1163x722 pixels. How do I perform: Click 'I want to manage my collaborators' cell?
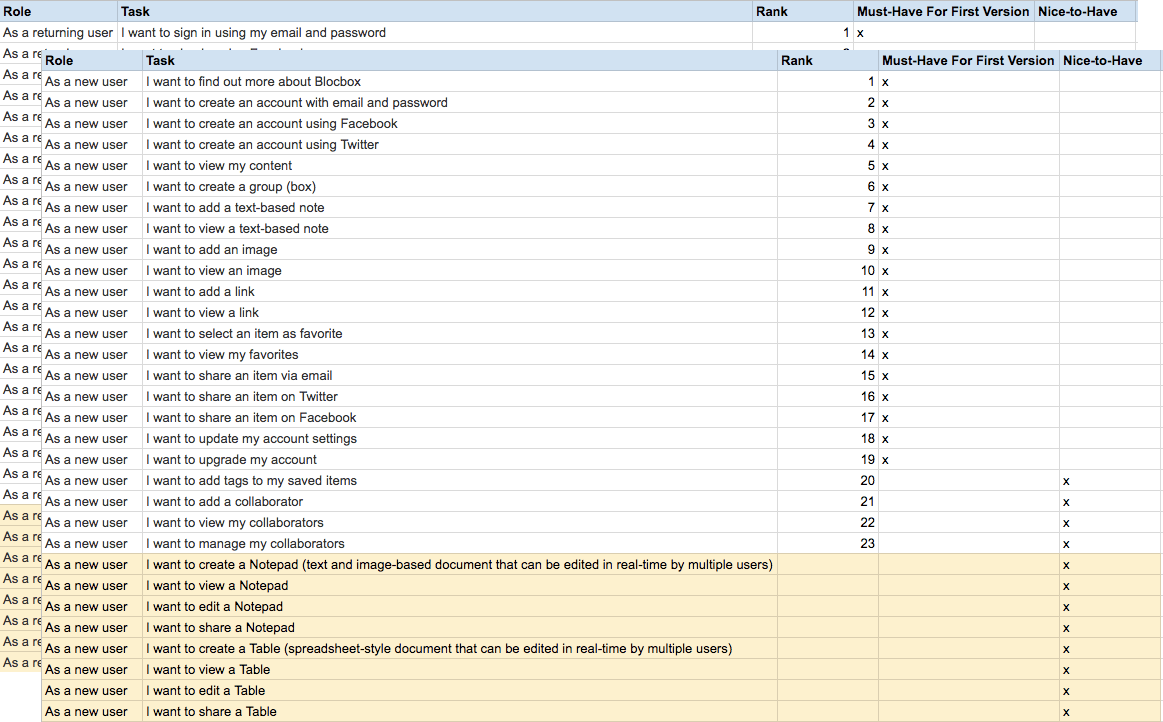click(460, 544)
